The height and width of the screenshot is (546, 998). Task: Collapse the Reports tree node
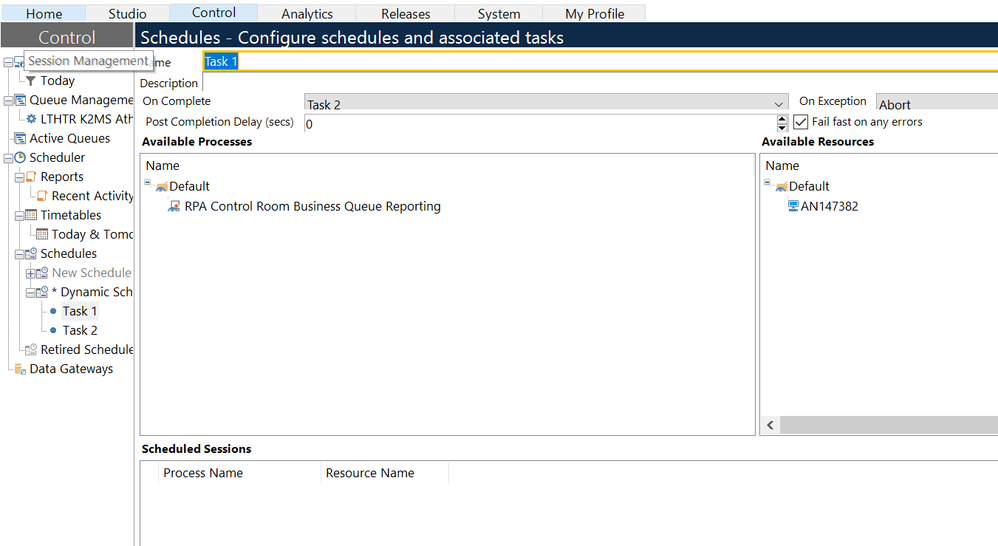tap(19, 177)
